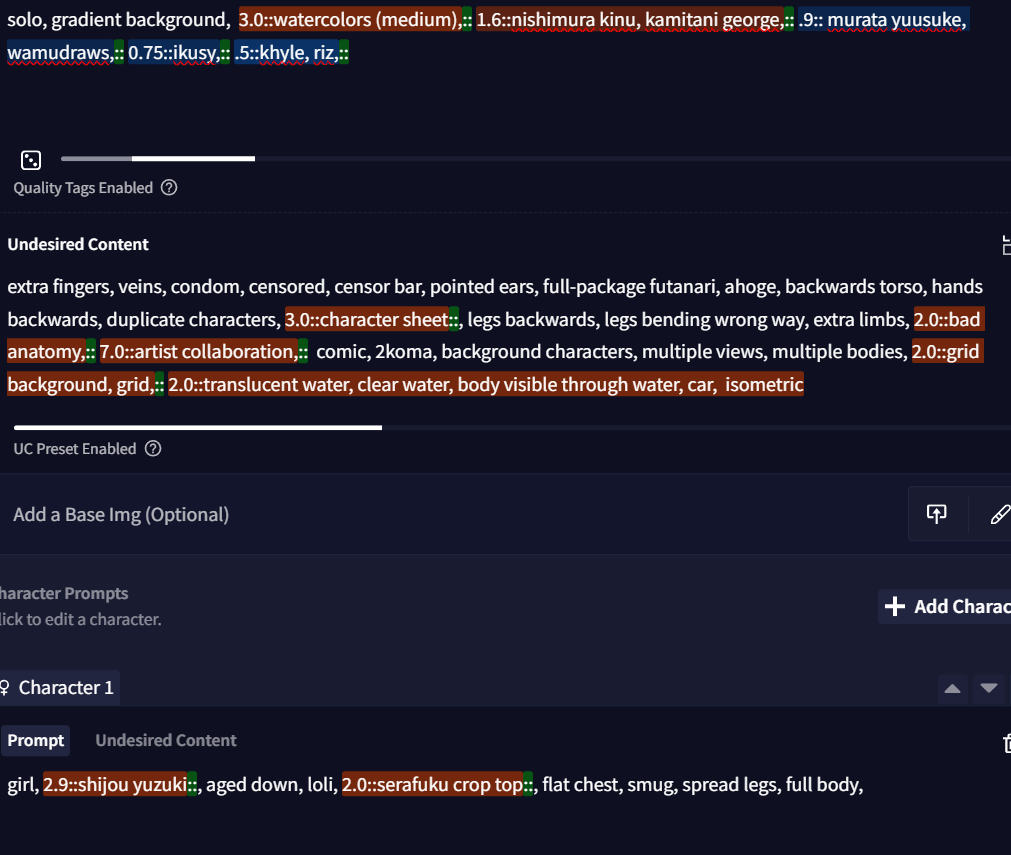Click the Add Character button
1011x855 pixels.
pos(945,606)
